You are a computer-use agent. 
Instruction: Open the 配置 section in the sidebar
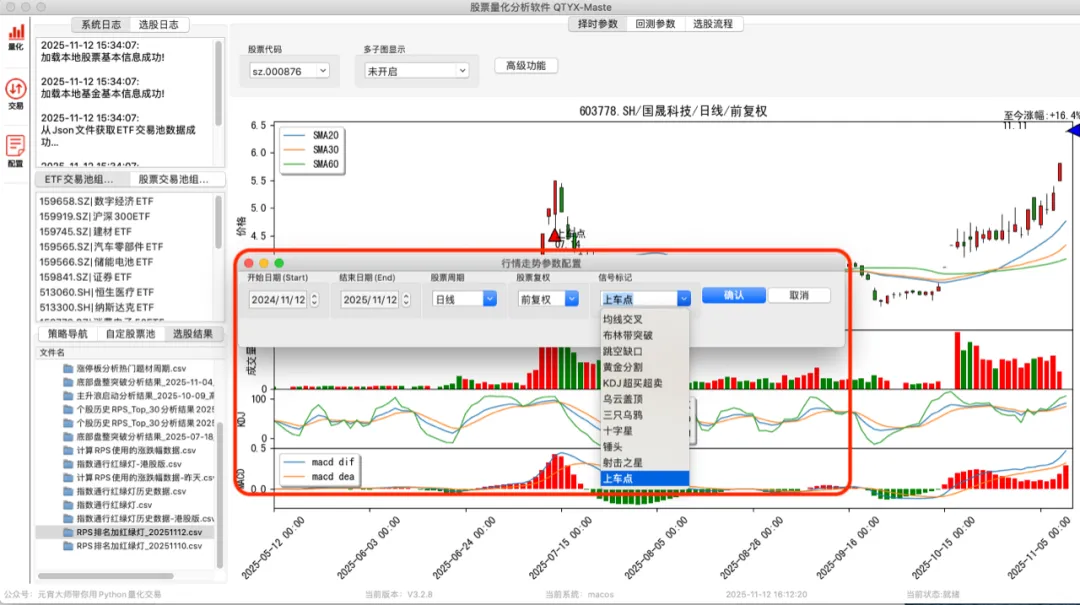(16, 152)
